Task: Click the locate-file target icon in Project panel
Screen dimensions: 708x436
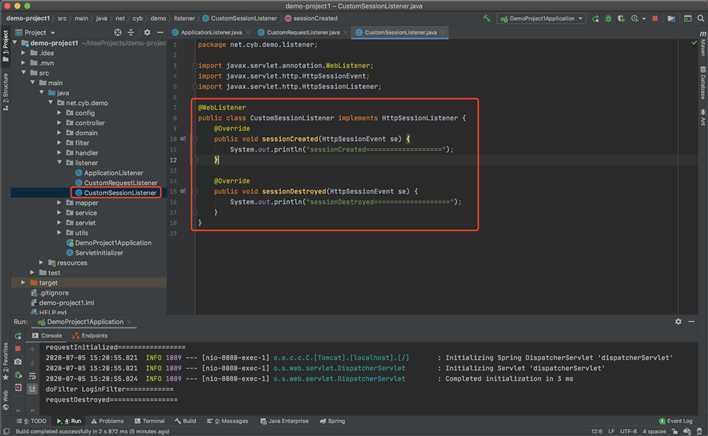Action: [117, 32]
